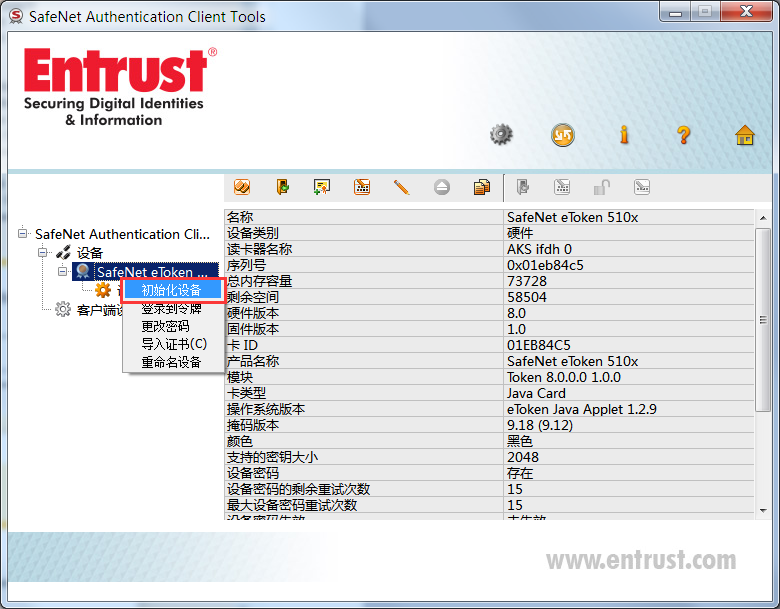This screenshot has height=609, width=780.
Task: Open the gear settings view icon in header
Action: (x=501, y=134)
